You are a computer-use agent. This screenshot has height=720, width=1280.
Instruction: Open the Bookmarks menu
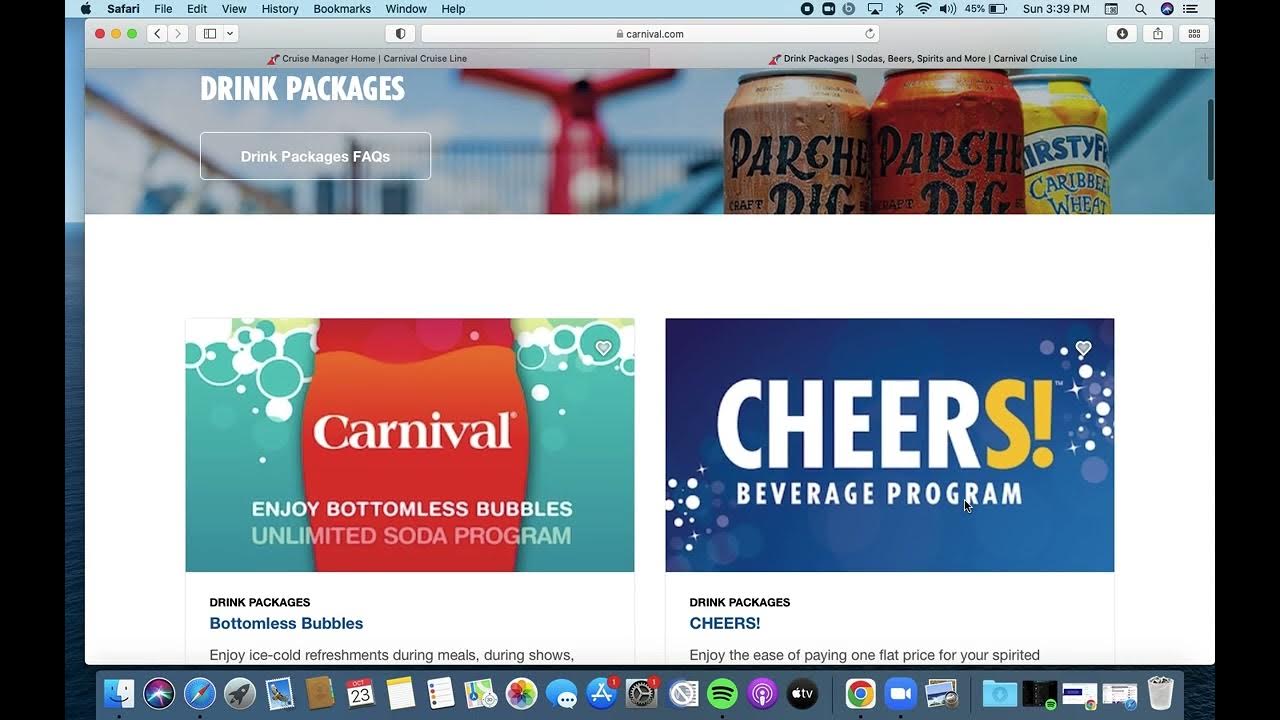pos(342,9)
